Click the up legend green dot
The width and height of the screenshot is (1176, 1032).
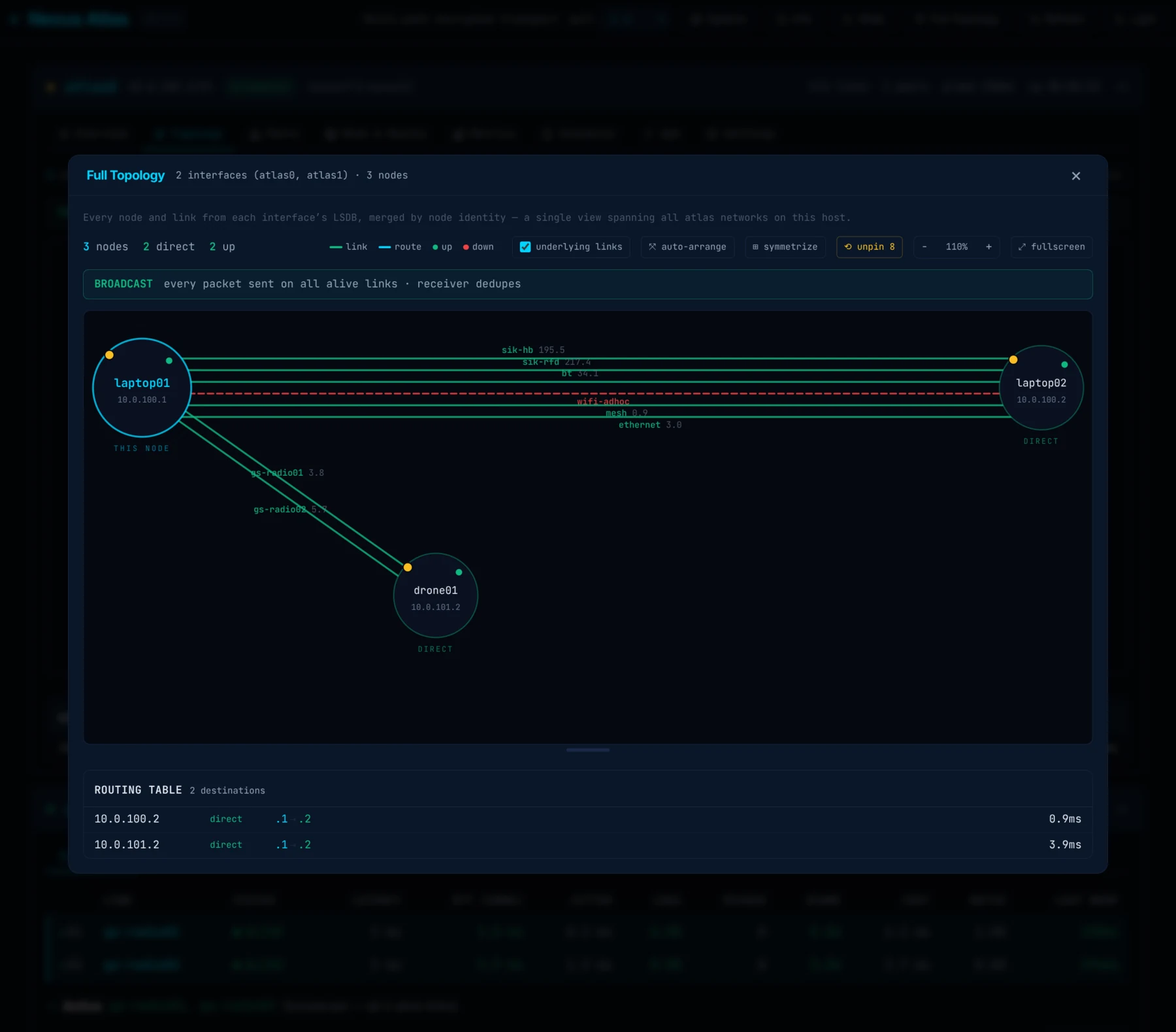[x=435, y=247]
